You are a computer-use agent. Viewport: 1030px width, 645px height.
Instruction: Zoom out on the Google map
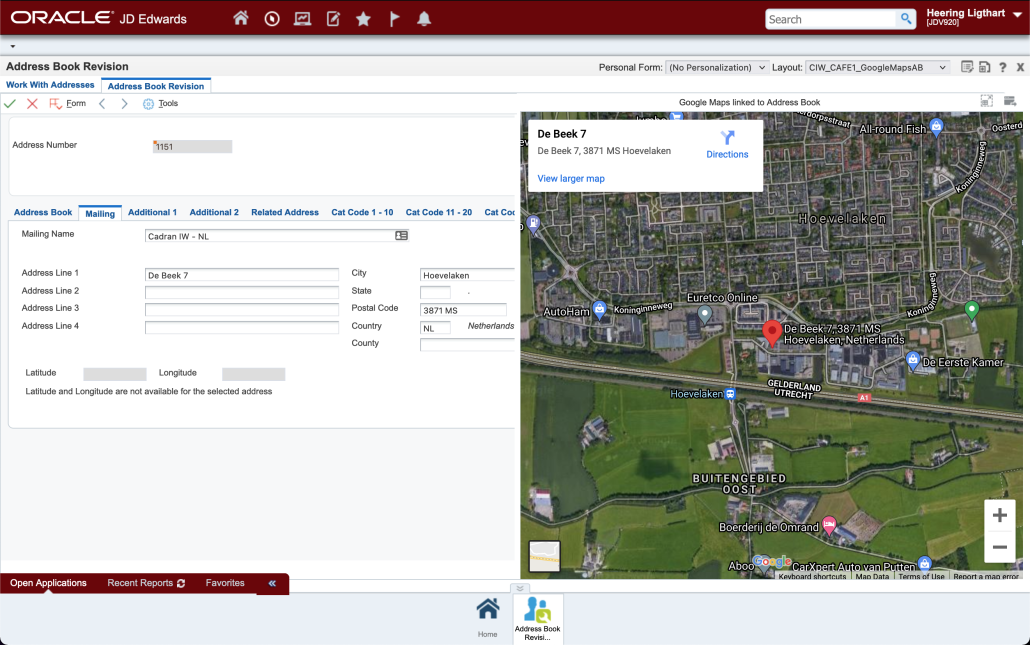pyautogui.click(x=999, y=547)
